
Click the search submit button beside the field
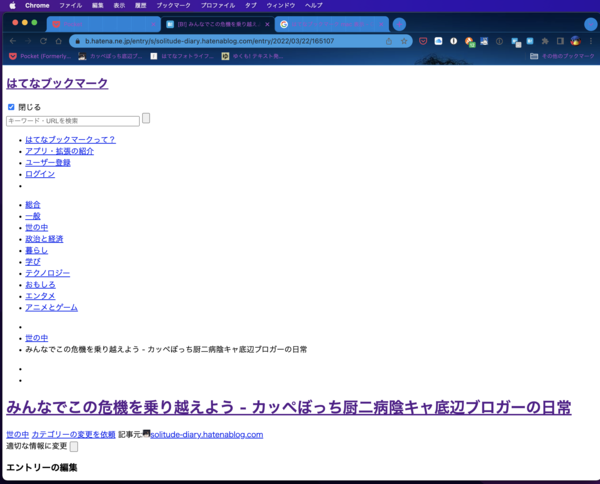pos(146,118)
